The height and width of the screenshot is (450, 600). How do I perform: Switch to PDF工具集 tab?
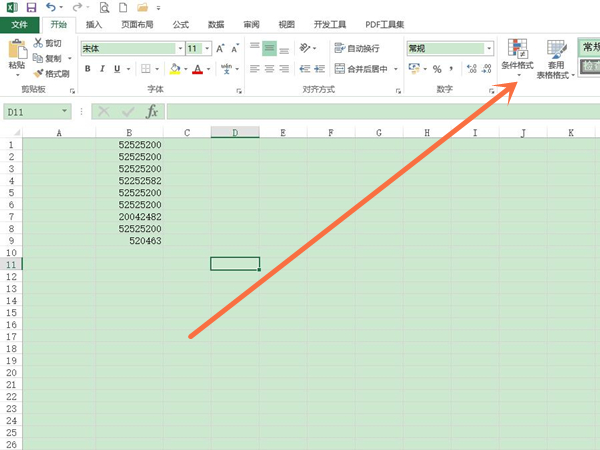pos(385,25)
